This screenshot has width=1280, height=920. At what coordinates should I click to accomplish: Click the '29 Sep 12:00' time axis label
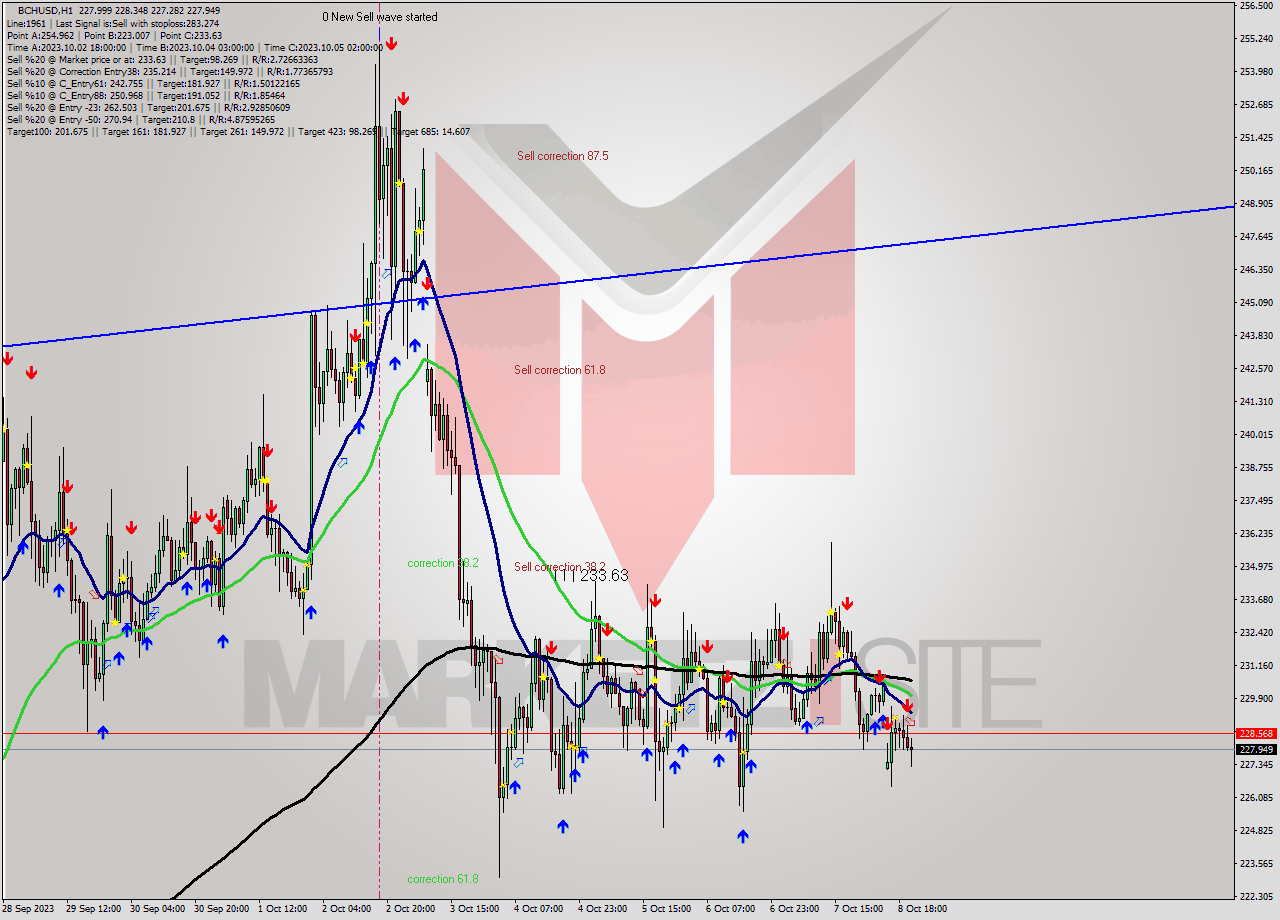pos(93,909)
